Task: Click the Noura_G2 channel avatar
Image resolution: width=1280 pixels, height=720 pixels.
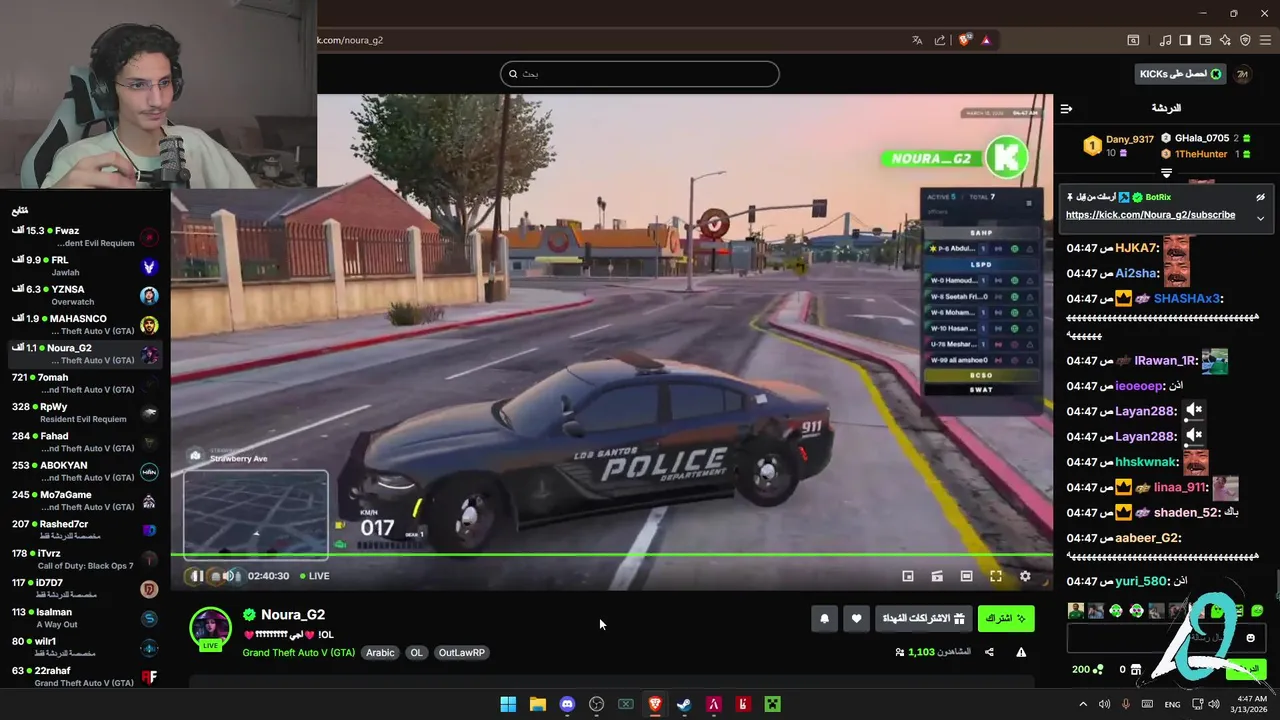Action: (211, 629)
